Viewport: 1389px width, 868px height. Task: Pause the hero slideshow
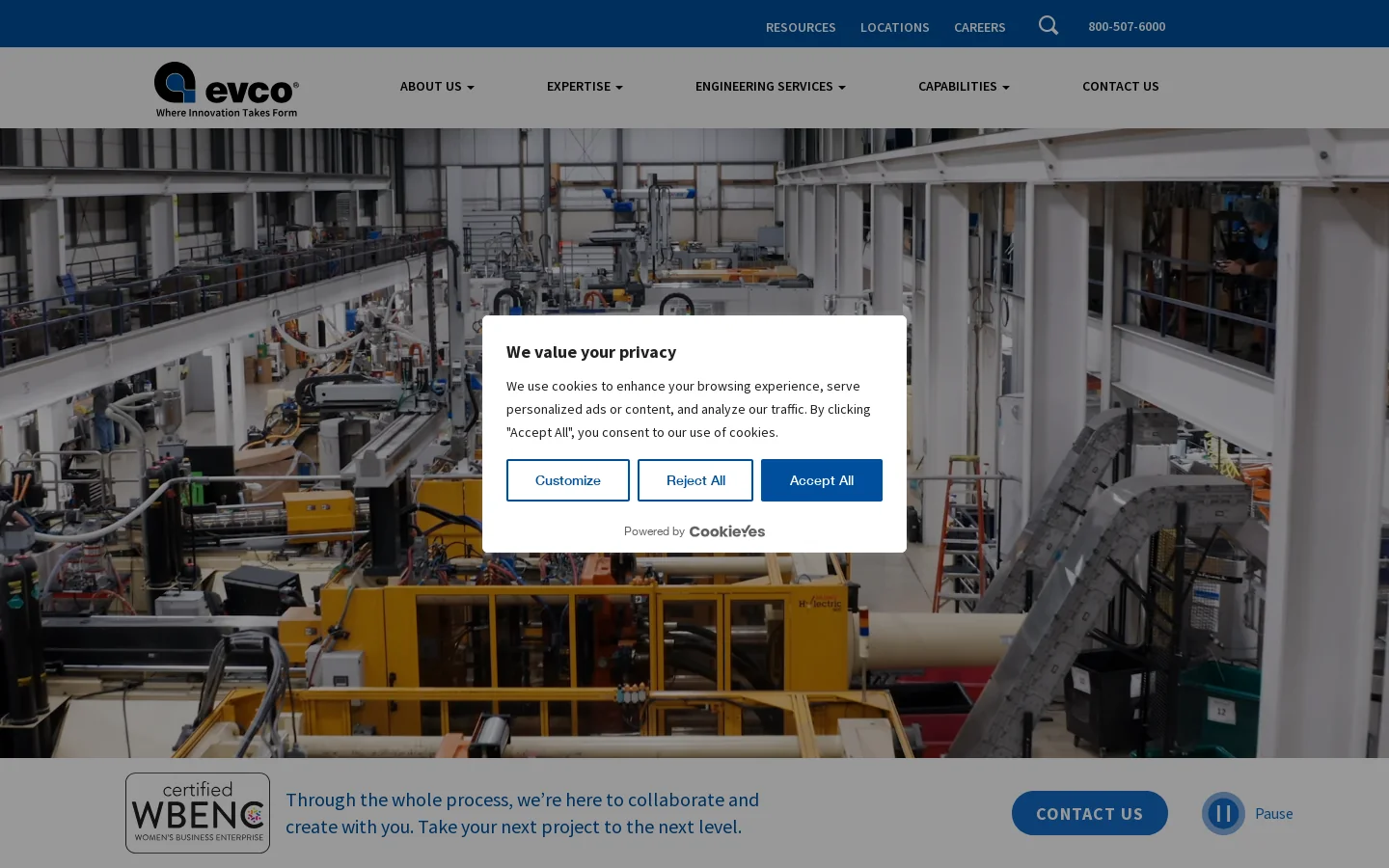tap(1247, 814)
